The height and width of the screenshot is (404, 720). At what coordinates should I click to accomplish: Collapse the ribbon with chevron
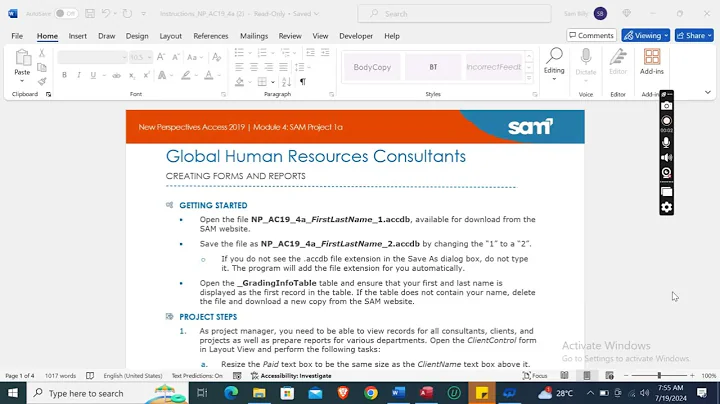708,92
